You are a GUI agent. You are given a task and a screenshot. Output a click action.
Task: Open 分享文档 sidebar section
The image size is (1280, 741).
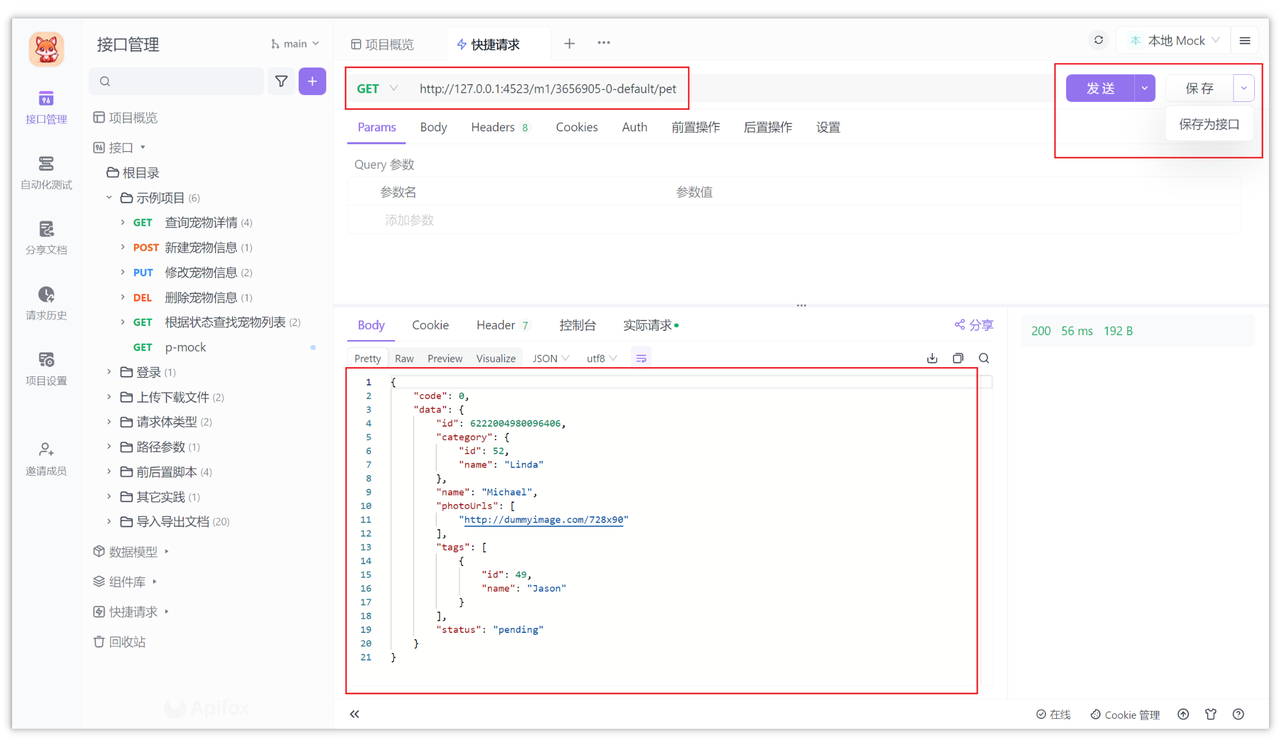pyautogui.click(x=46, y=238)
